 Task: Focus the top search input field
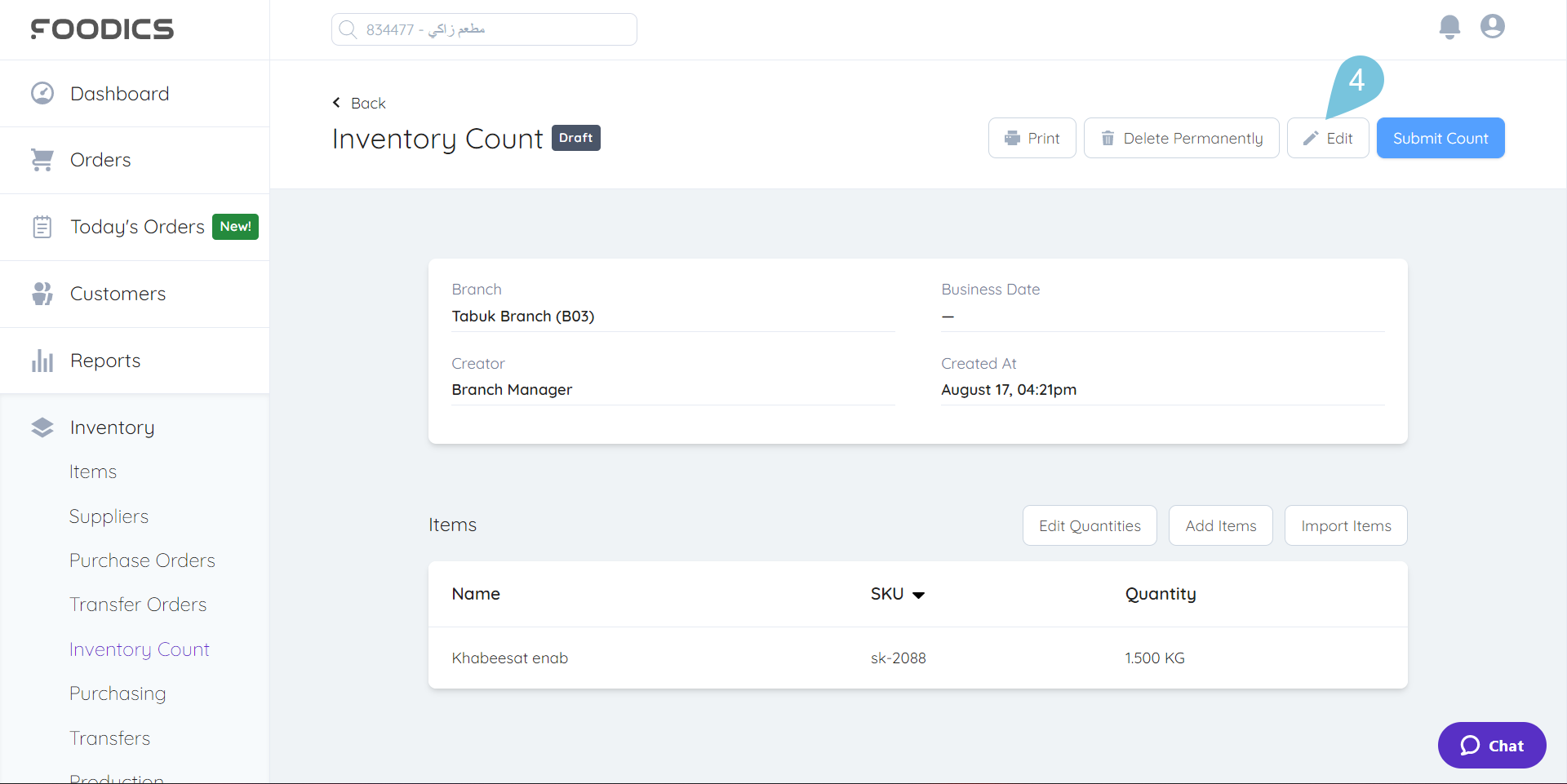click(484, 29)
